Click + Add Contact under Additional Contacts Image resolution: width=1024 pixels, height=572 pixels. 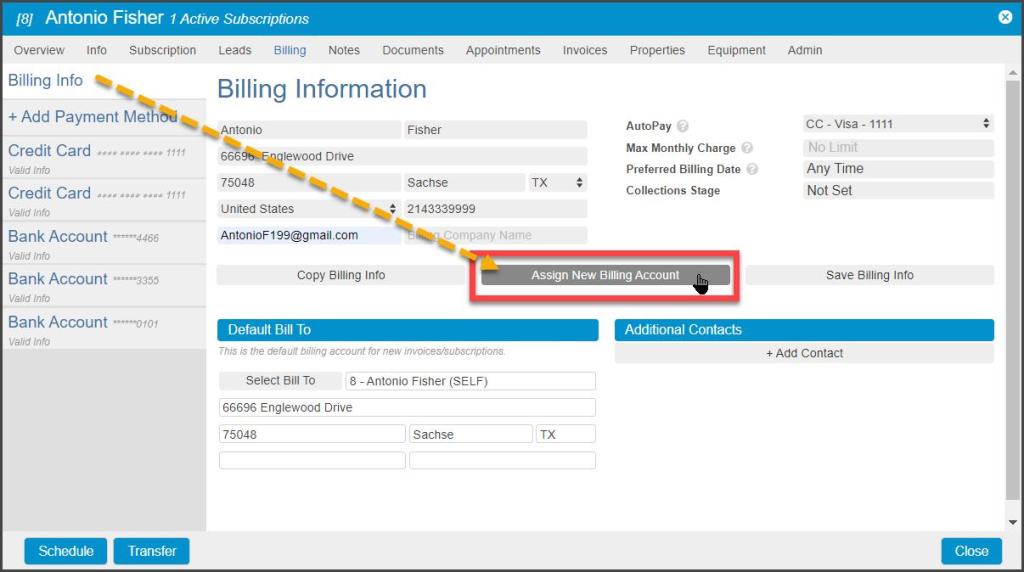pos(804,353)
